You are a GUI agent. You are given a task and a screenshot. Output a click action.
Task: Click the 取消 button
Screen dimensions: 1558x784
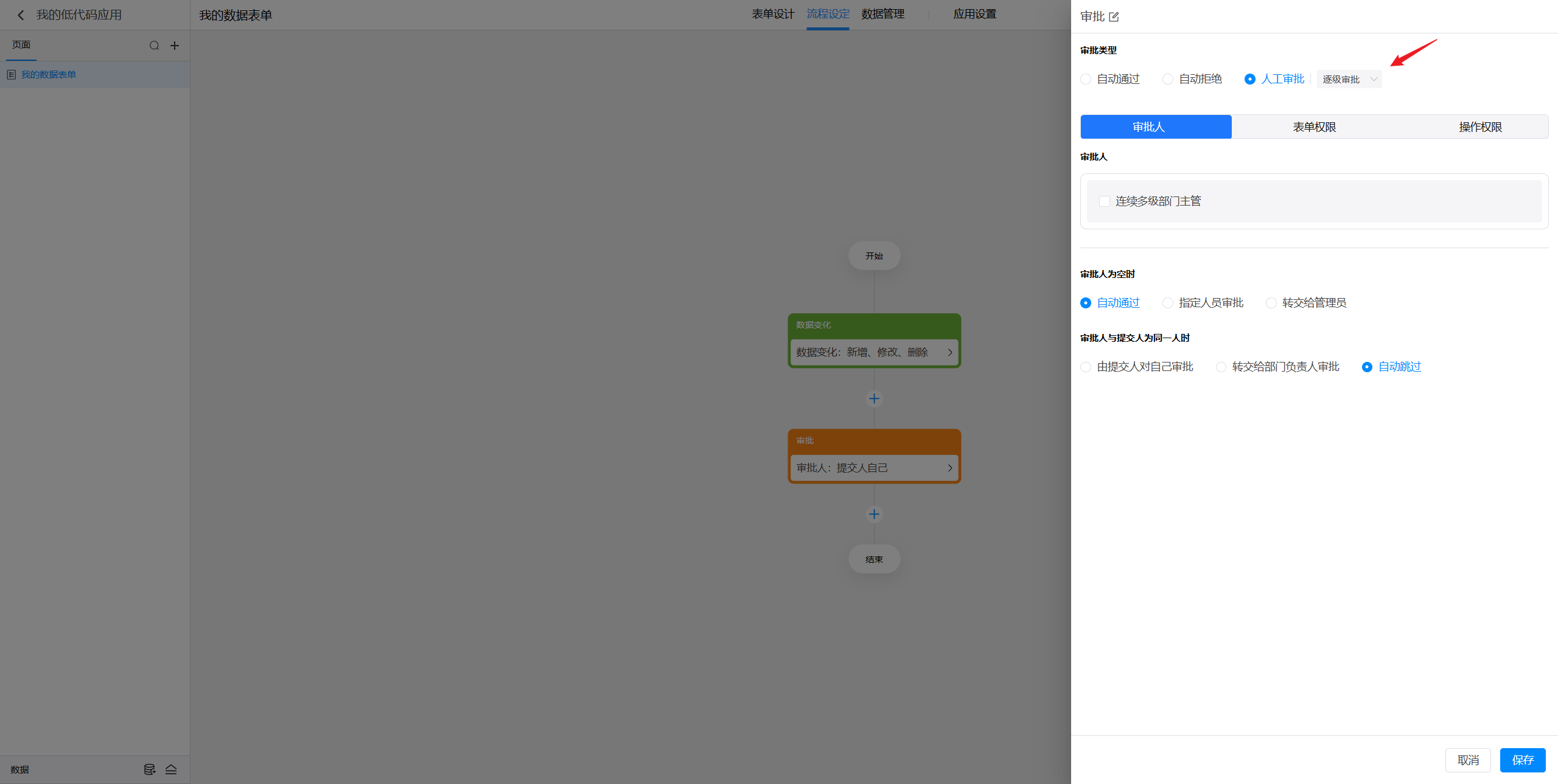click(1467, 760)
